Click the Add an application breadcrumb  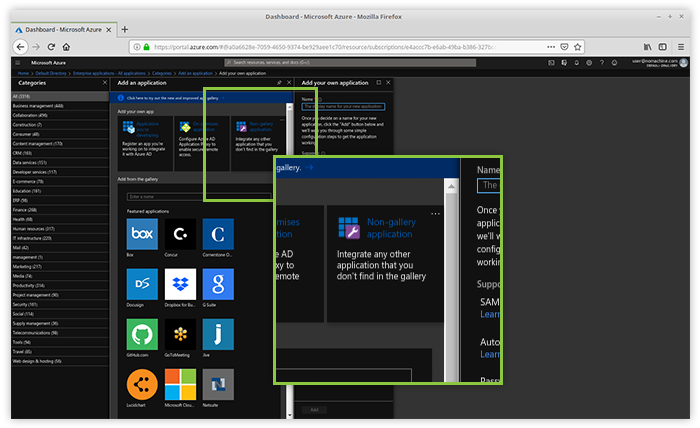195,73
